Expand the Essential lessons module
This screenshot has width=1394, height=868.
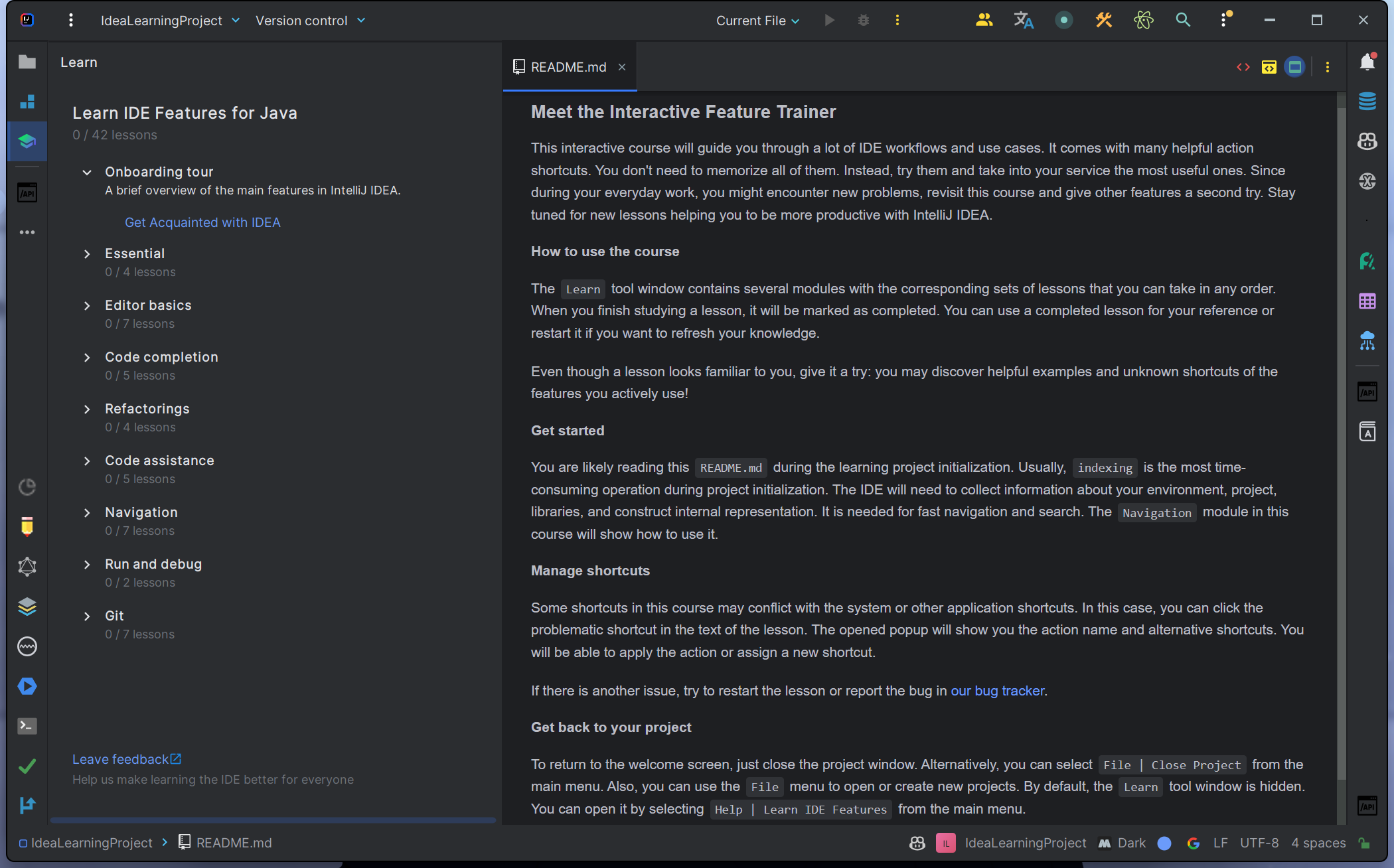(87, 254)
